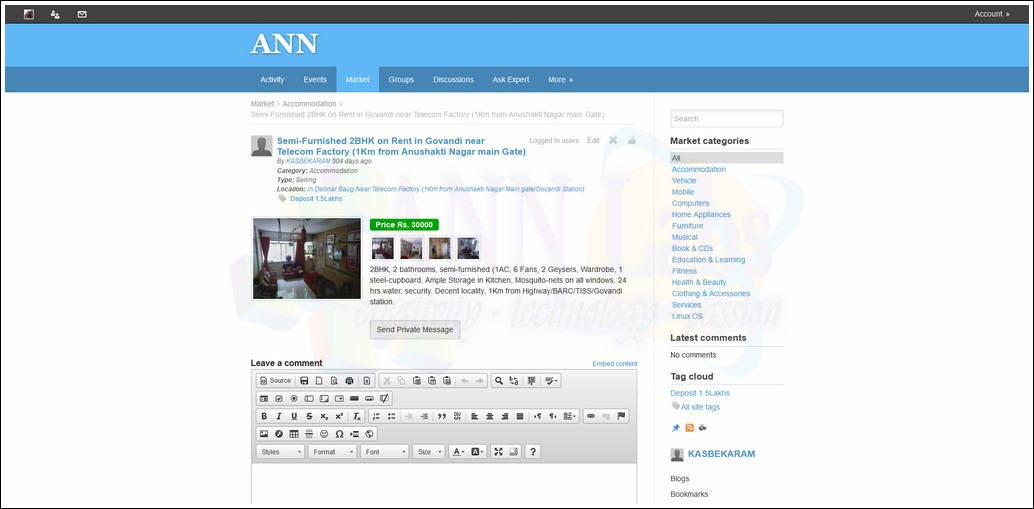This screenshot has width=1034, height=509.
Task: Open the text color picker in editor
Action: pyautogui.click(x=458, y=452)
